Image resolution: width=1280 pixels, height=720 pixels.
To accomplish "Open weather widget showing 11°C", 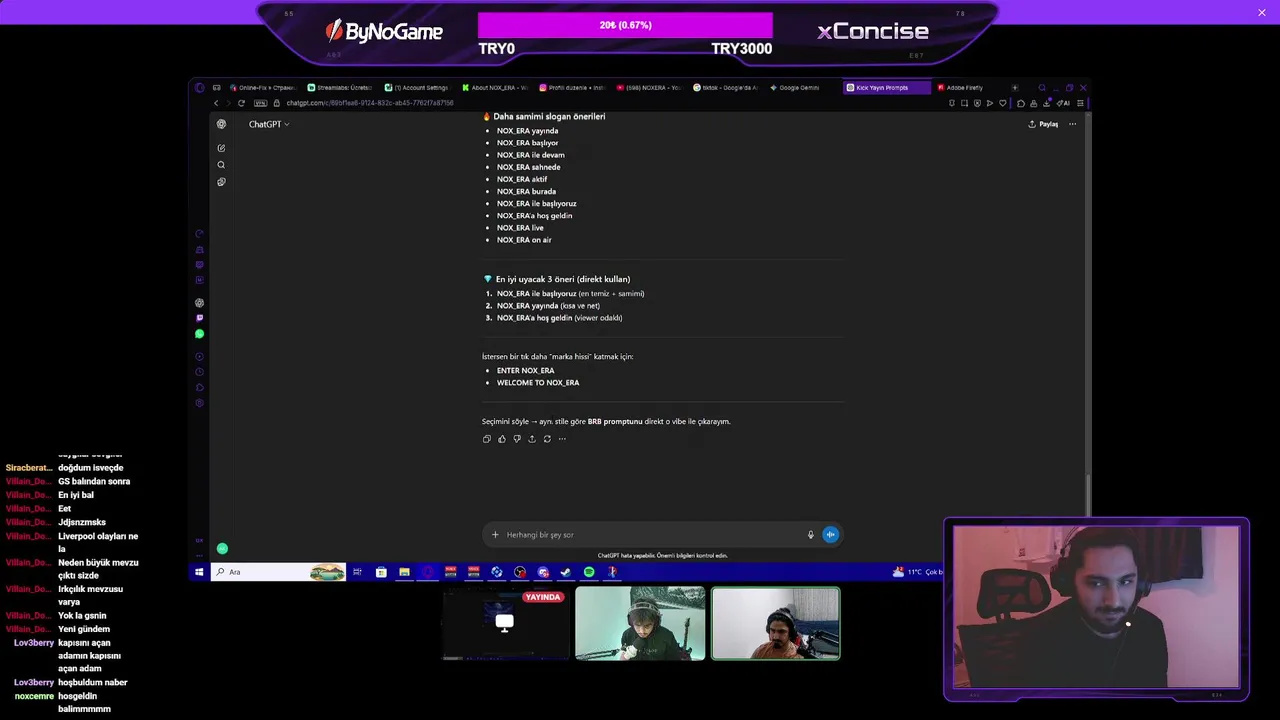I will pyautogui.click(x=917, y=572).
